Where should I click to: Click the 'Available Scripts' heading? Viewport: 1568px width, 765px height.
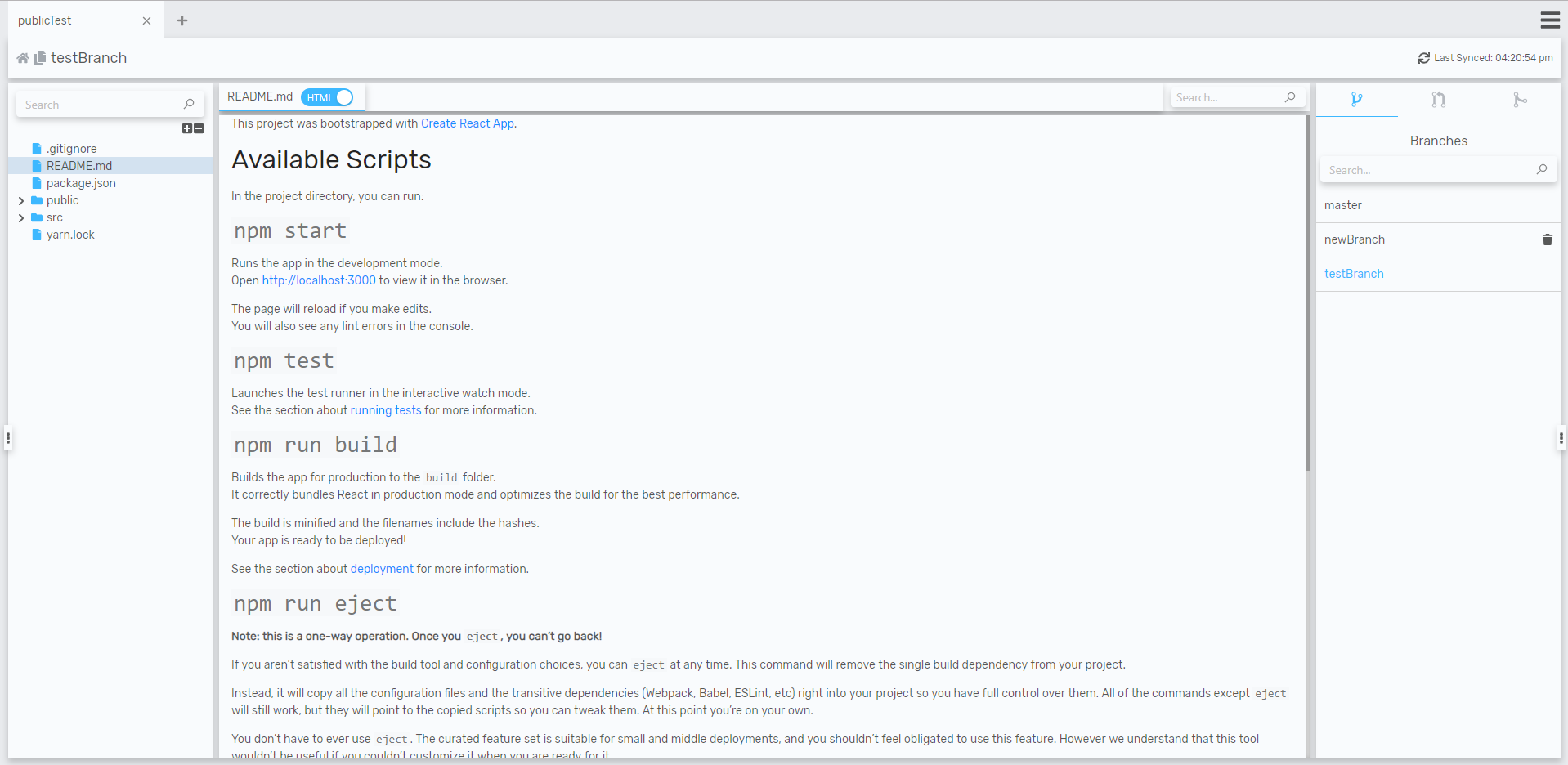coord(331,159)
